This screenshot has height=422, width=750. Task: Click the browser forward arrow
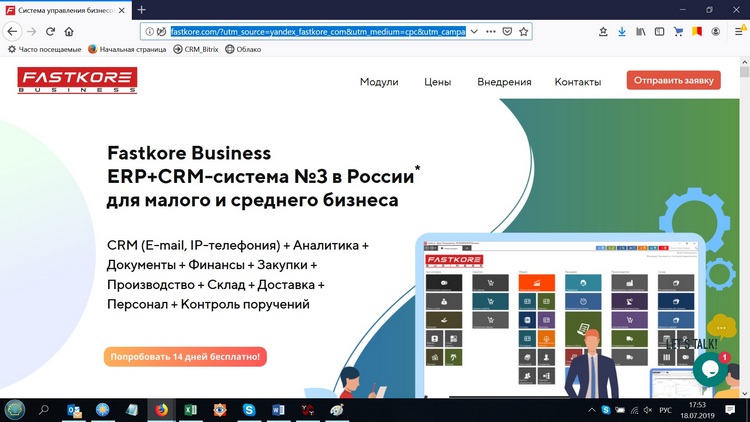coord(32,32)
